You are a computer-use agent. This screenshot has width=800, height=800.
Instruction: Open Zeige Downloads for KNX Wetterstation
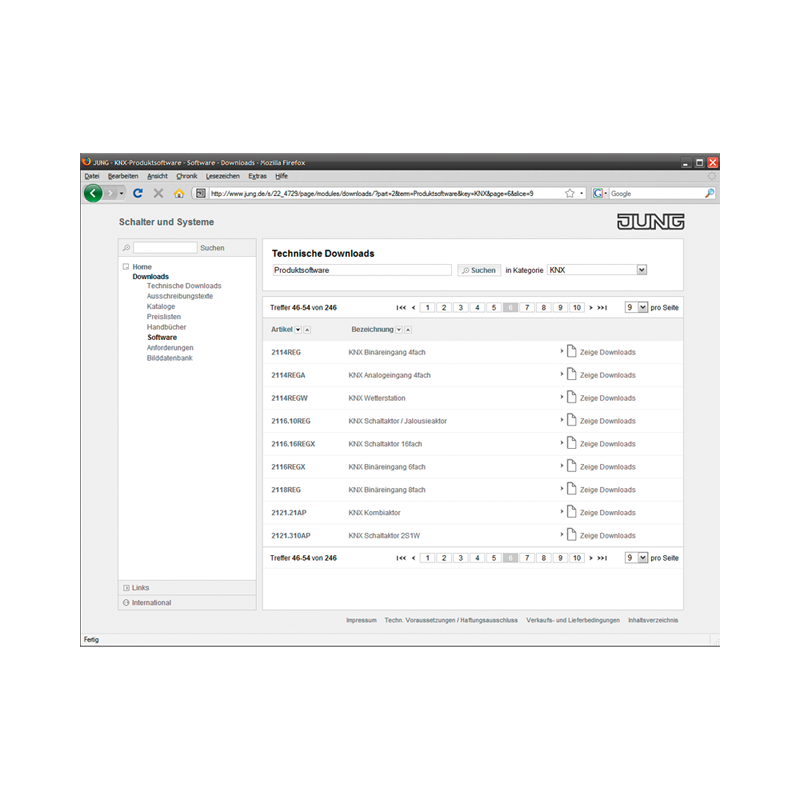(x=607, y=398)
